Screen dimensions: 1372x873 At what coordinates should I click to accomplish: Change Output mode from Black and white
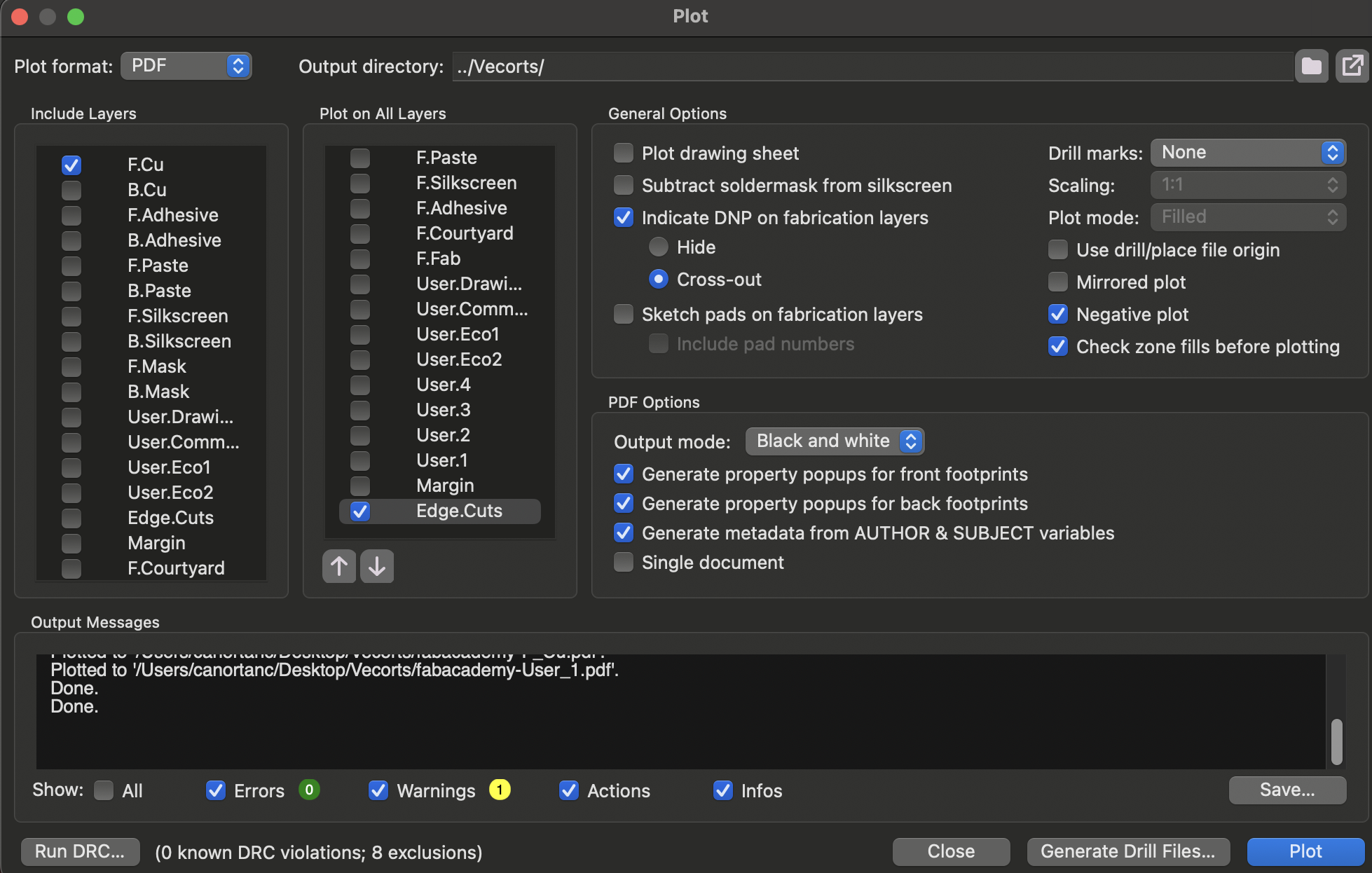click(835, 441)
